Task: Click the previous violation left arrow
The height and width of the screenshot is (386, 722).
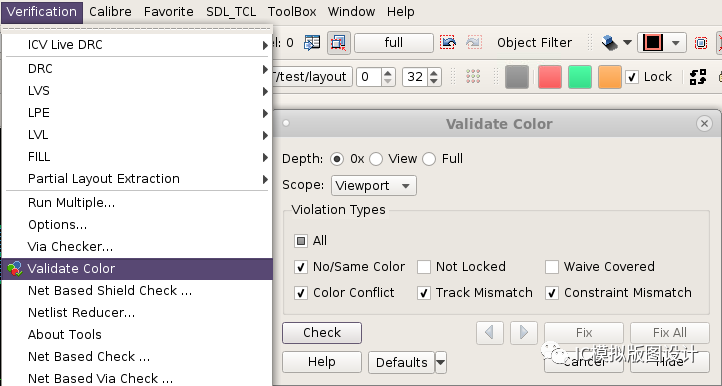Action: pos(489,333)
